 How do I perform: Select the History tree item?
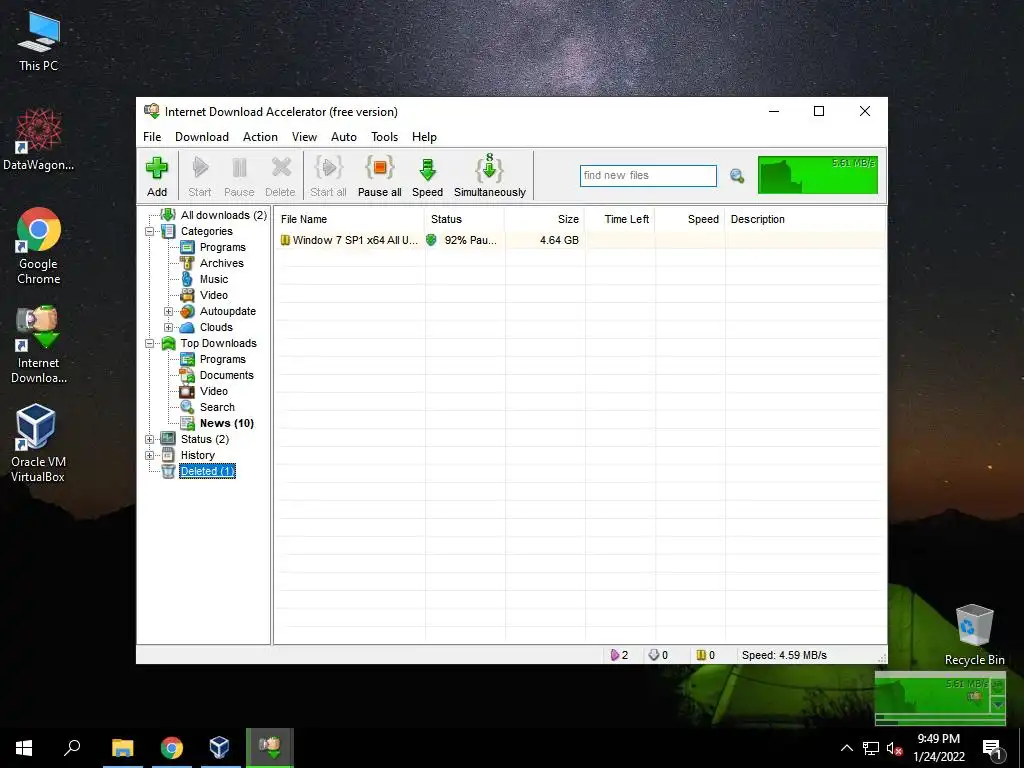click(x=197, y=455)
